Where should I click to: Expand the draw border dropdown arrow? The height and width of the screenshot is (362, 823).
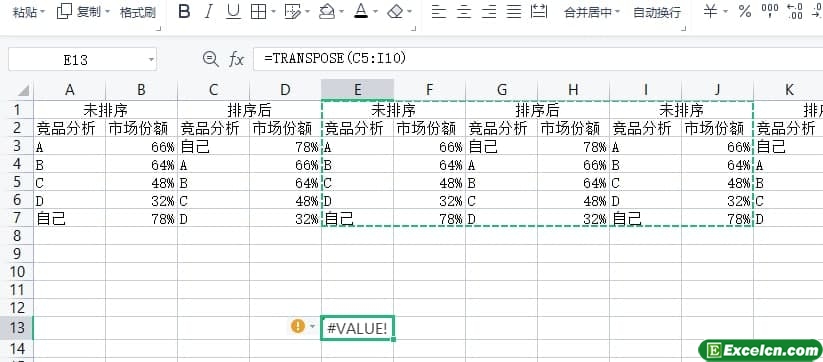click(x=307, y=12)
